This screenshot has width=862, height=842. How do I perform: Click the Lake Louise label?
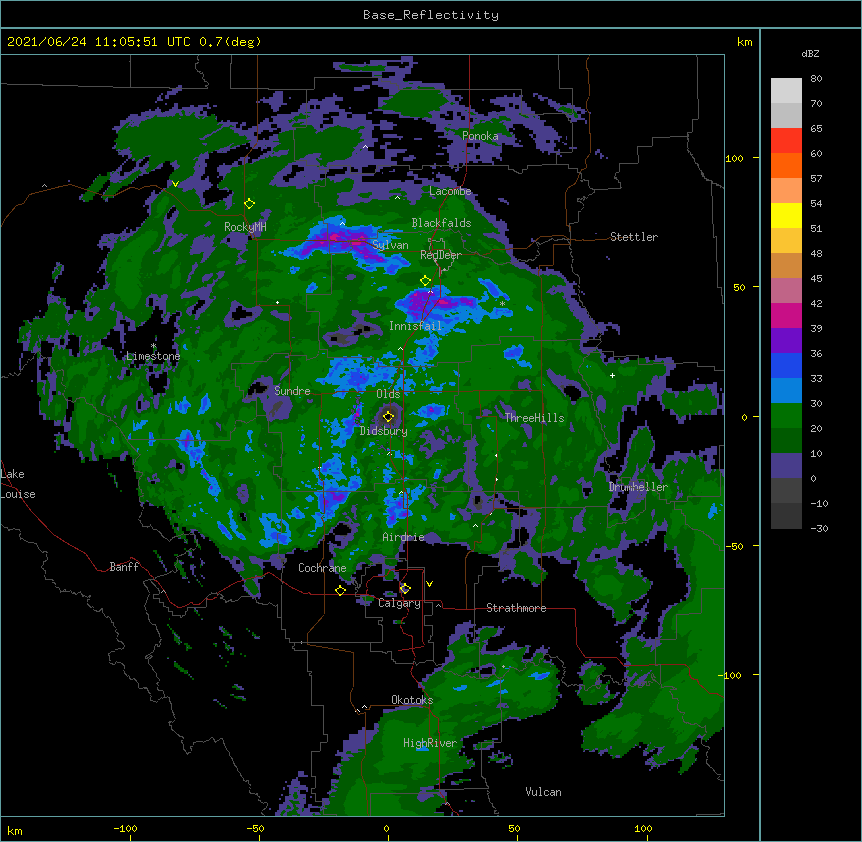(18, 484)
